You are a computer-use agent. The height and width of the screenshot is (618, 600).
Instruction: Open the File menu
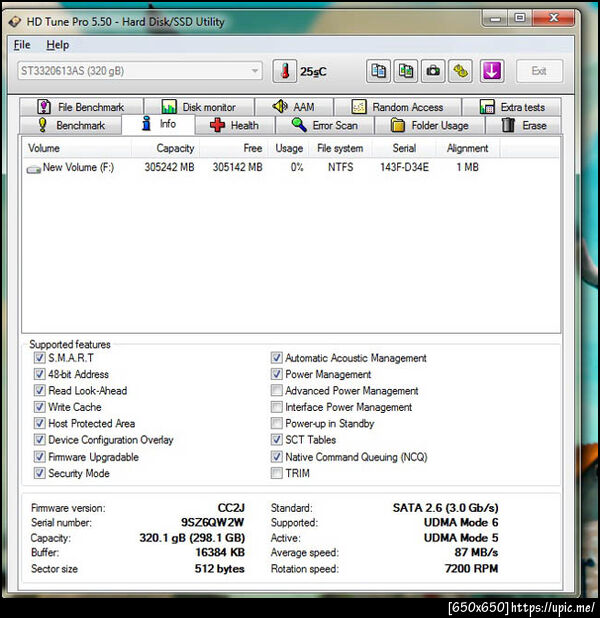(22, 45)
